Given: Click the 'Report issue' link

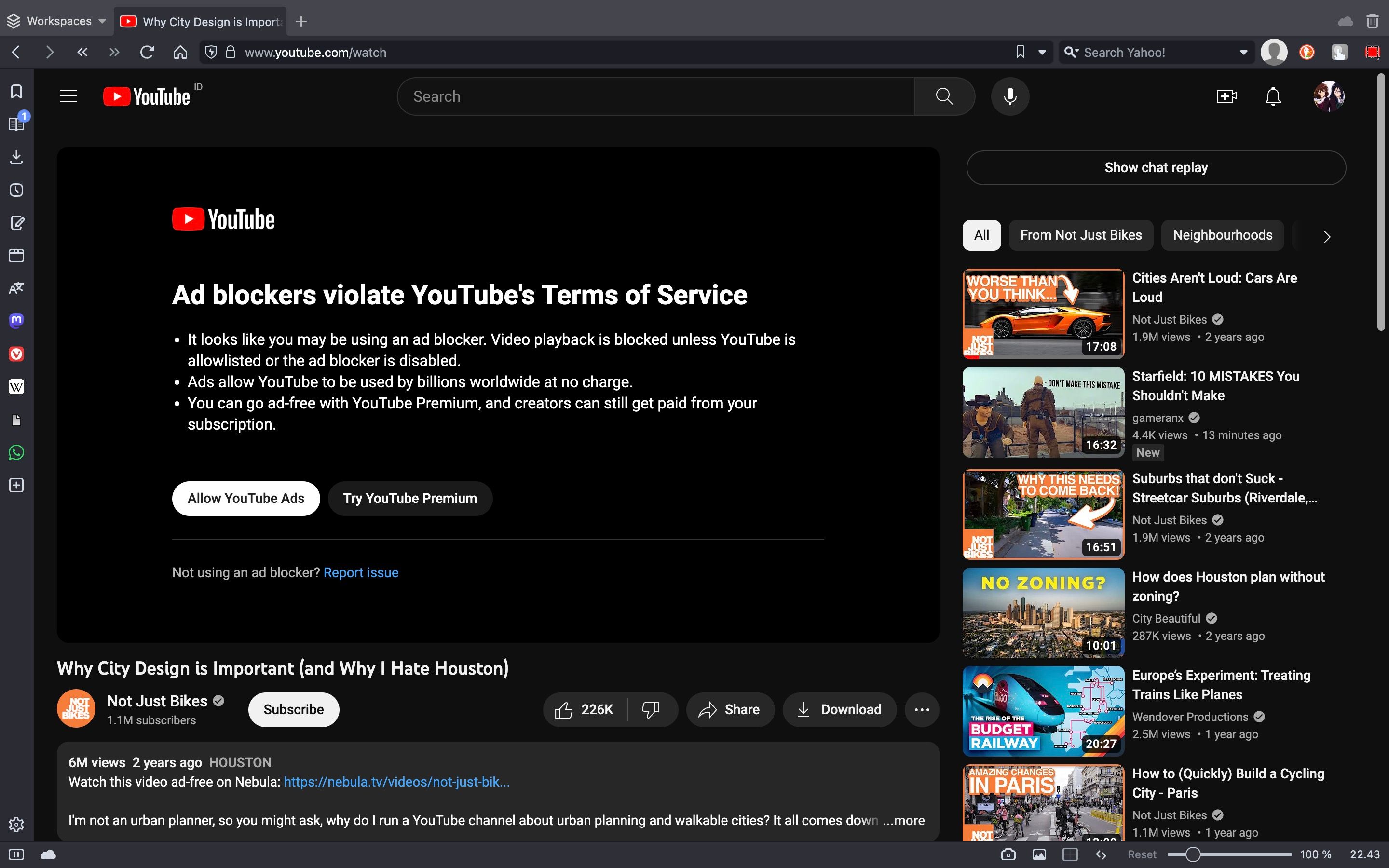Looking at the screenshot, I should click(x=360, y=573).
